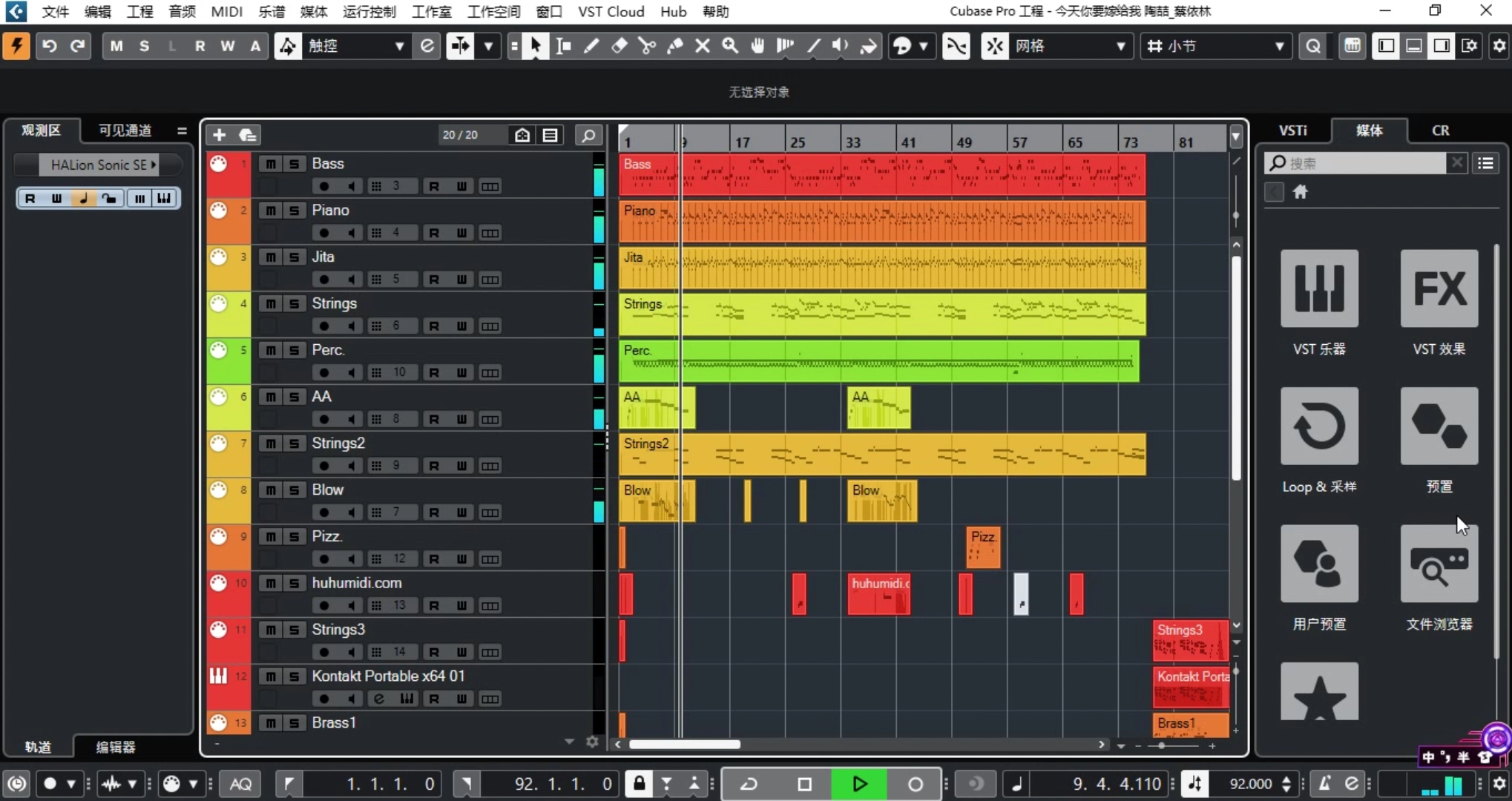1512x801 pixels.
Task: Open the 运行控制 transport menu
Action: click(x=369, y=11)
